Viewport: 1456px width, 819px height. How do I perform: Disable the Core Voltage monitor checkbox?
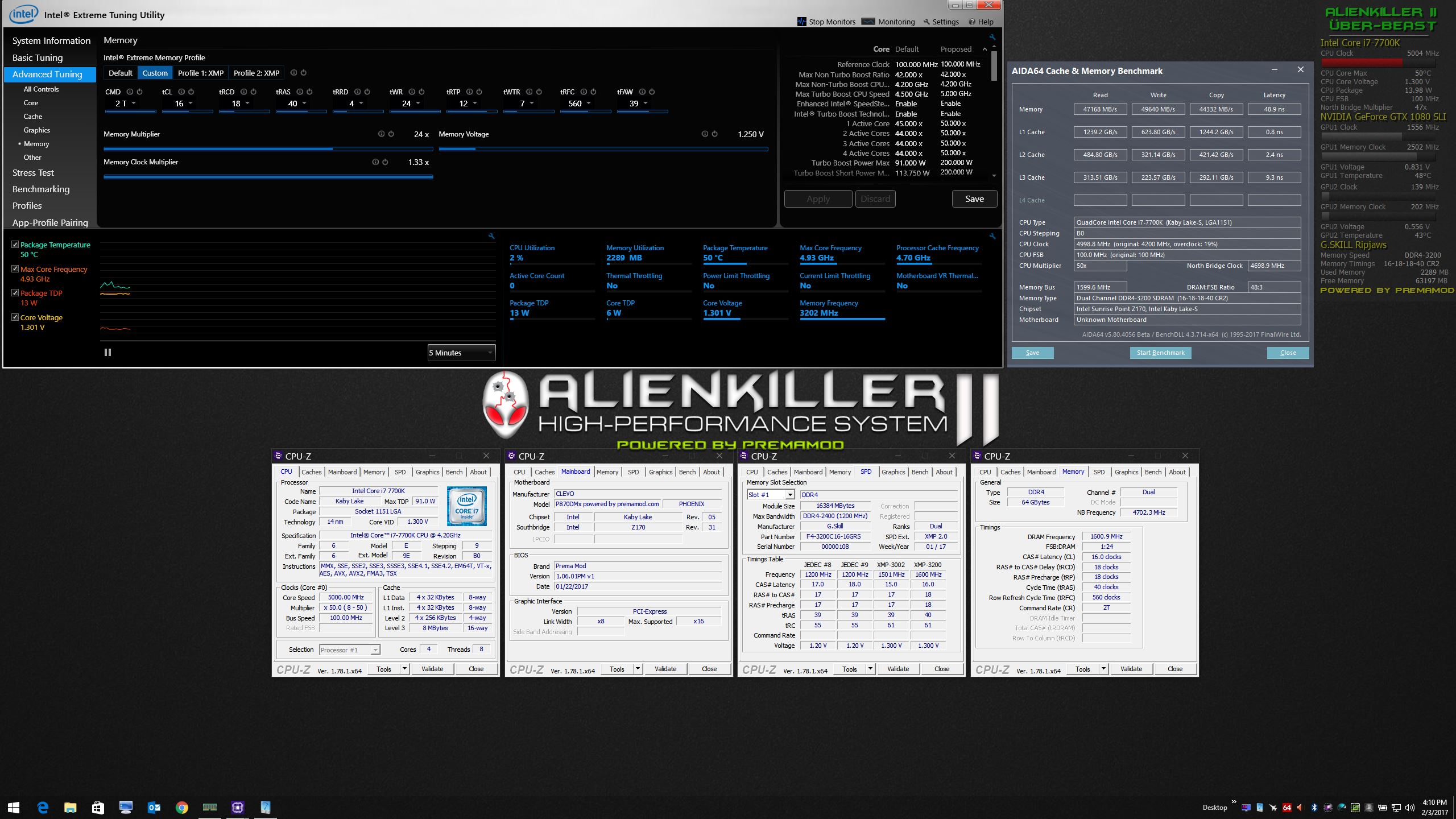pyautogui.click(x=15, y=317)
